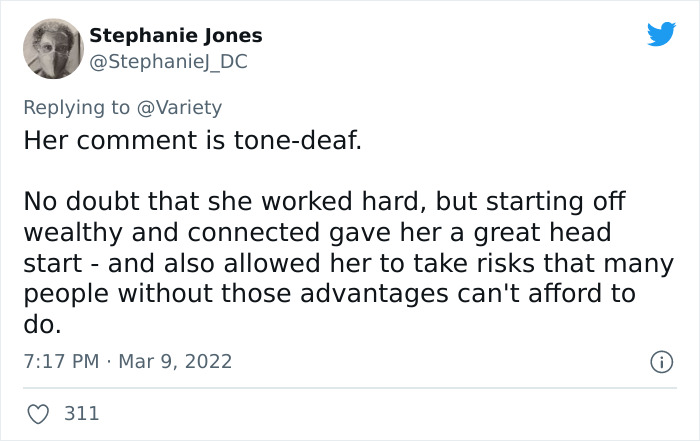Click the "Her comment is tone-deaf." sentence
The height and width of the screenshot is (441, 700).
point(192,139)
